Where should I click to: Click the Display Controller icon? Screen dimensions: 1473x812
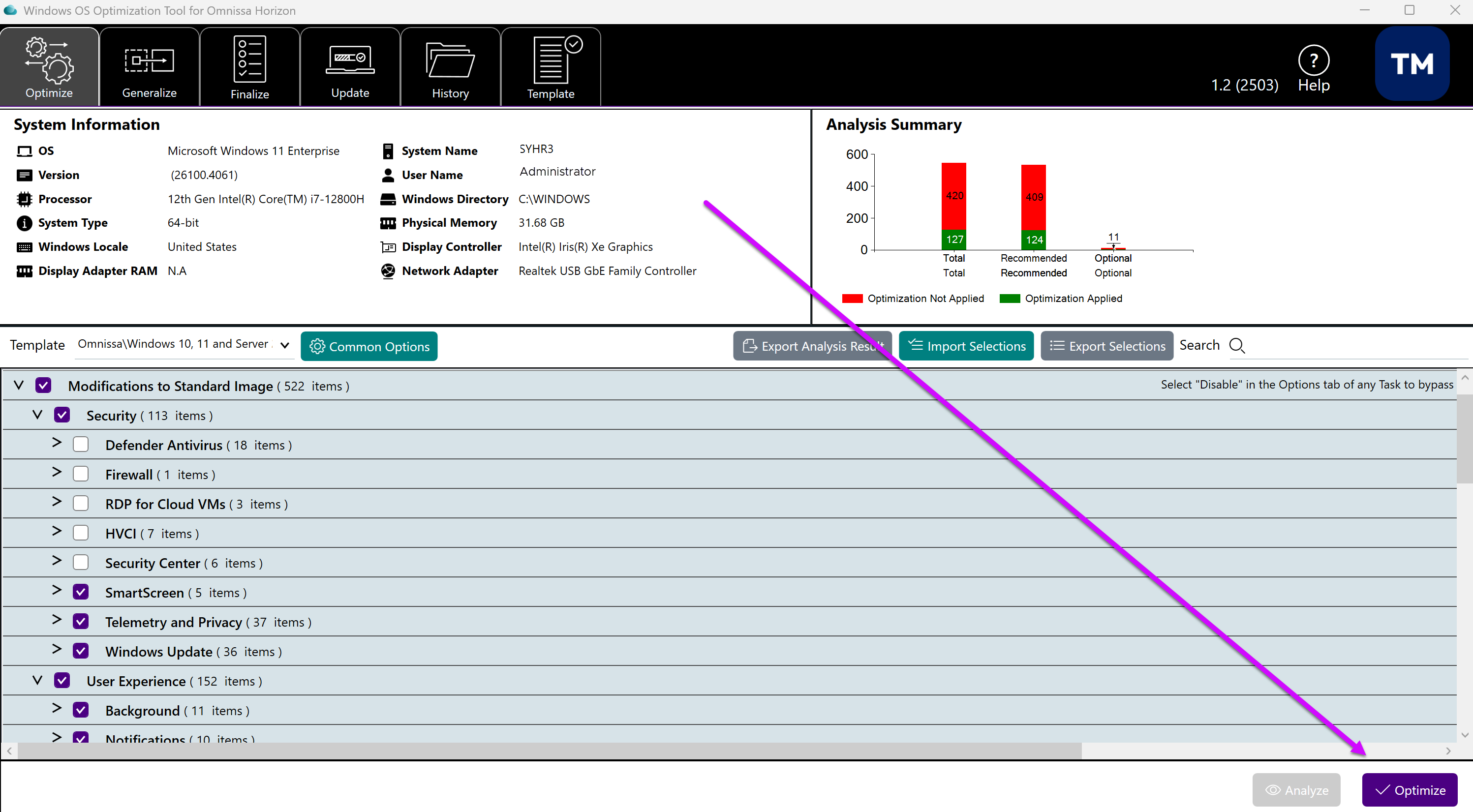(388, 247)
